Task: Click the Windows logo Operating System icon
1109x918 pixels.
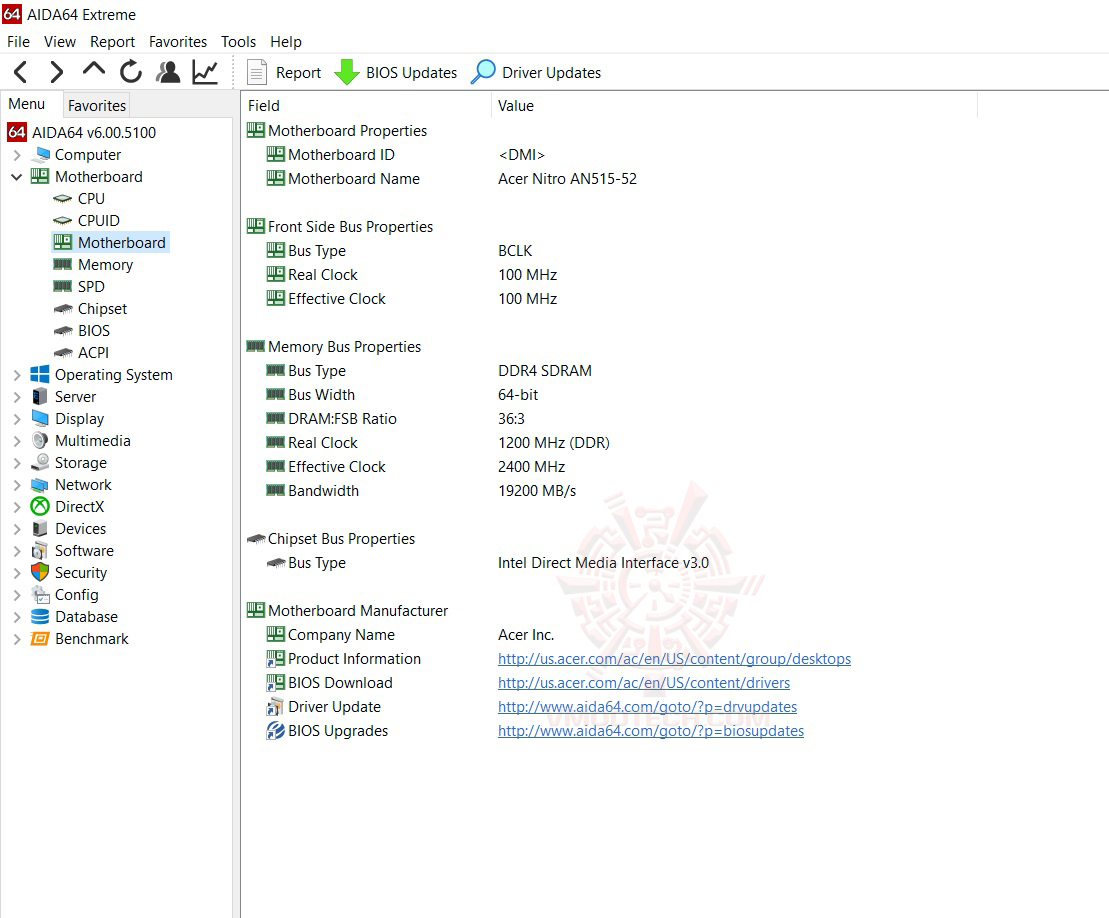Action: [x=40, y=375]
